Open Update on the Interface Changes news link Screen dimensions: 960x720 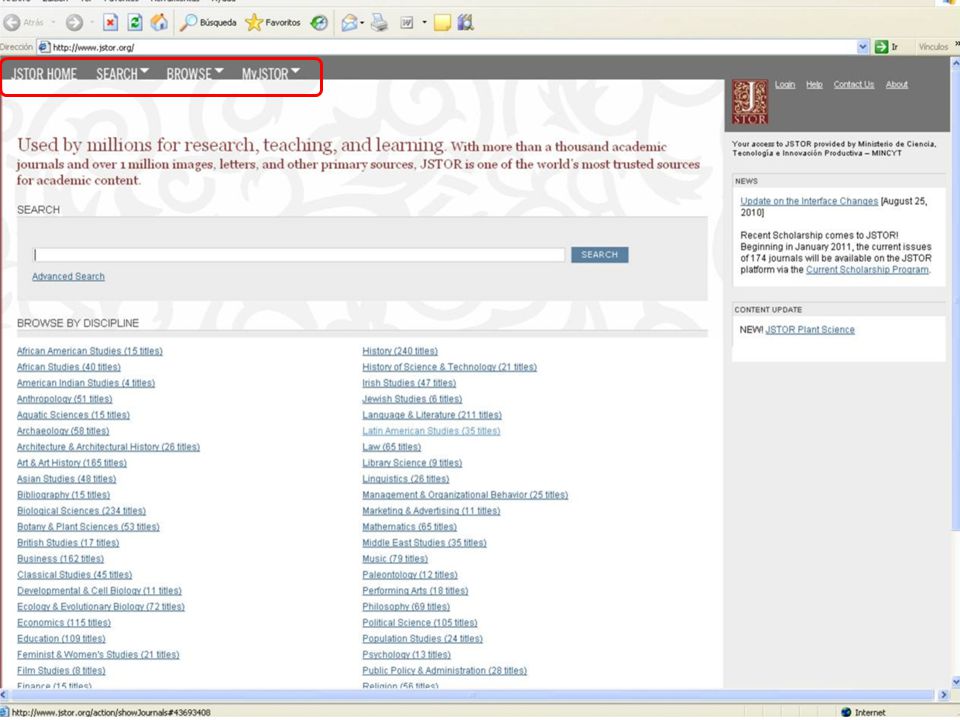coord(809,201)
